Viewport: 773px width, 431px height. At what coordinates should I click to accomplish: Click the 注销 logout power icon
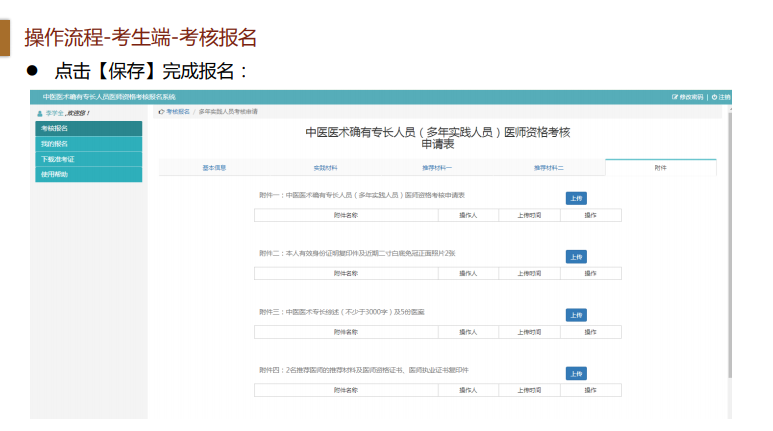(x=714, y=97)
